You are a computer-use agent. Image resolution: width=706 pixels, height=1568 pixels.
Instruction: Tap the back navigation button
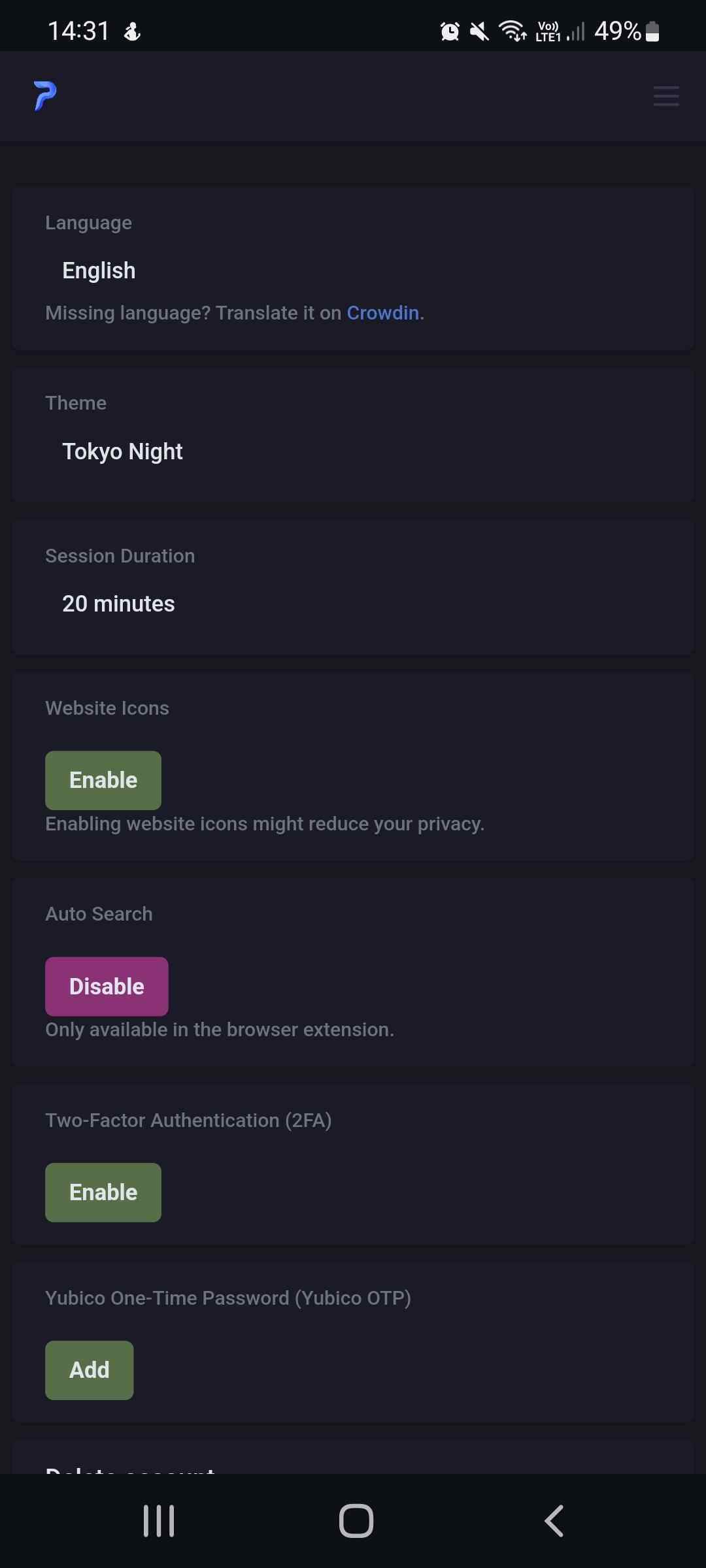point(553,1520)
